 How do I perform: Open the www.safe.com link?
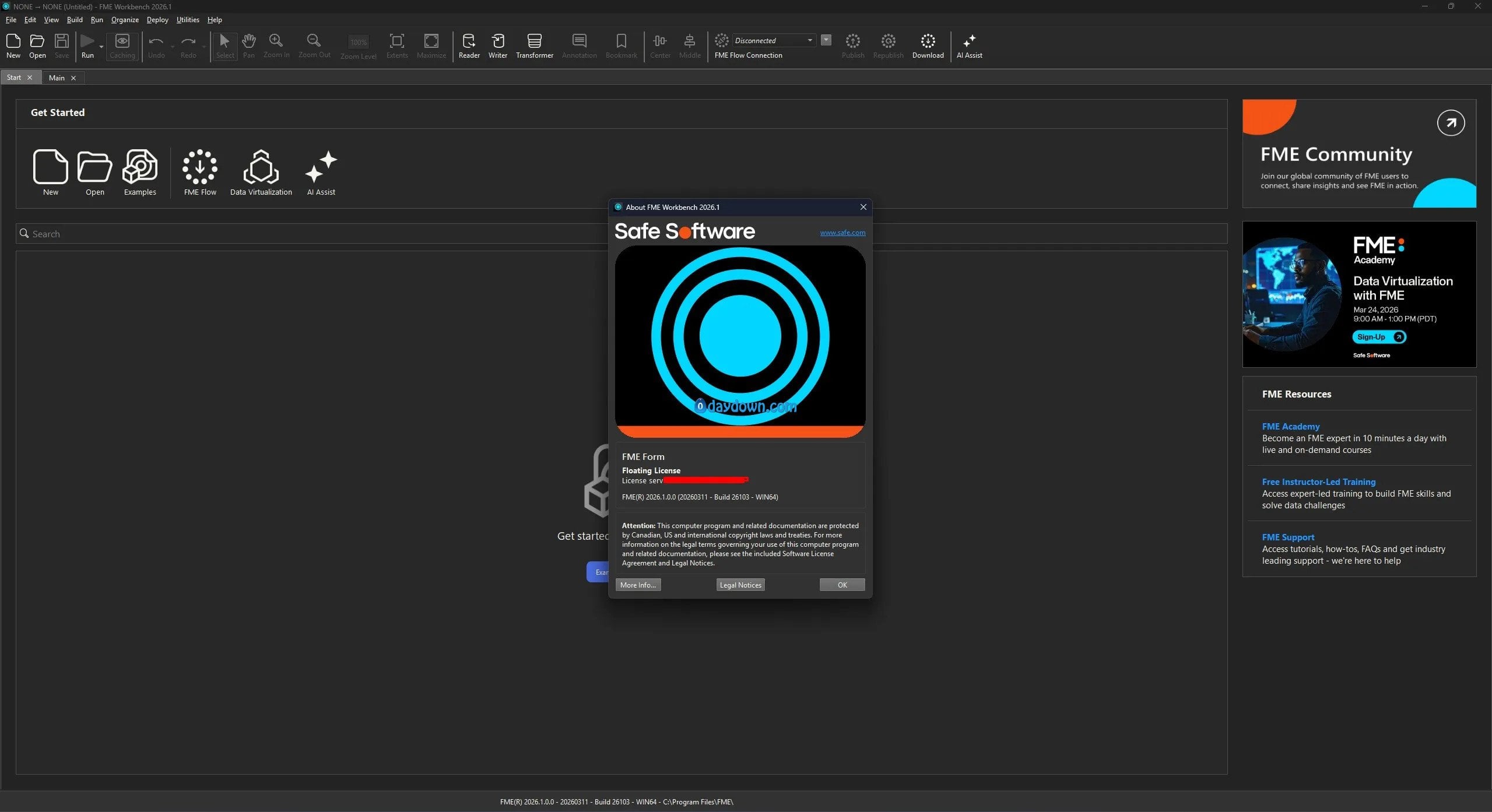click(842, 233)
